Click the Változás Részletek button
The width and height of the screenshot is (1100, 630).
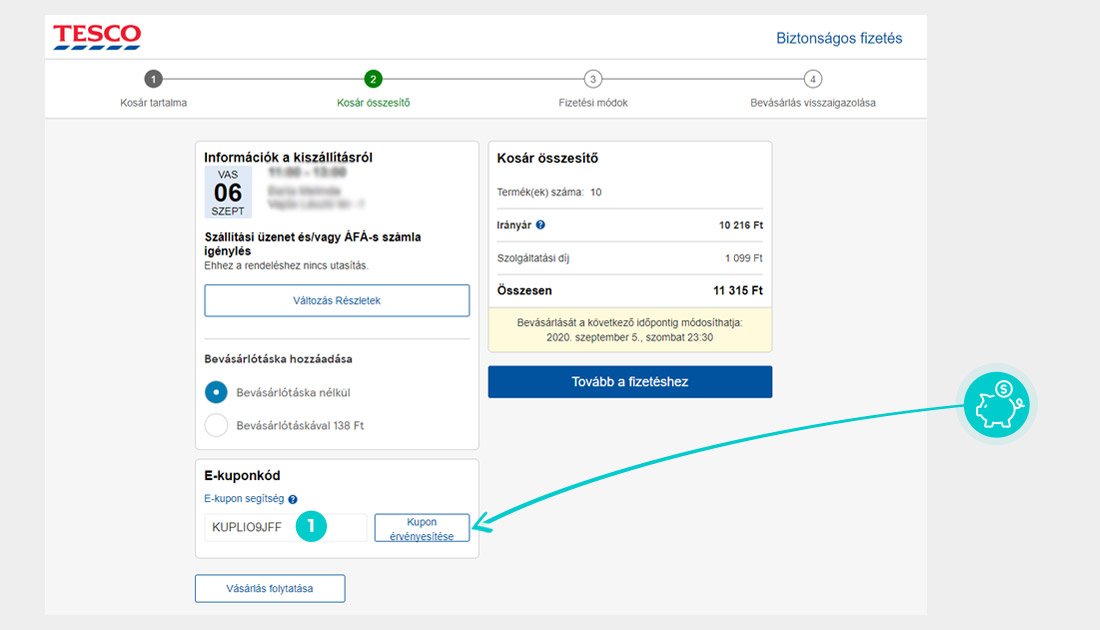pyautogui.click(x=337, y=301)
